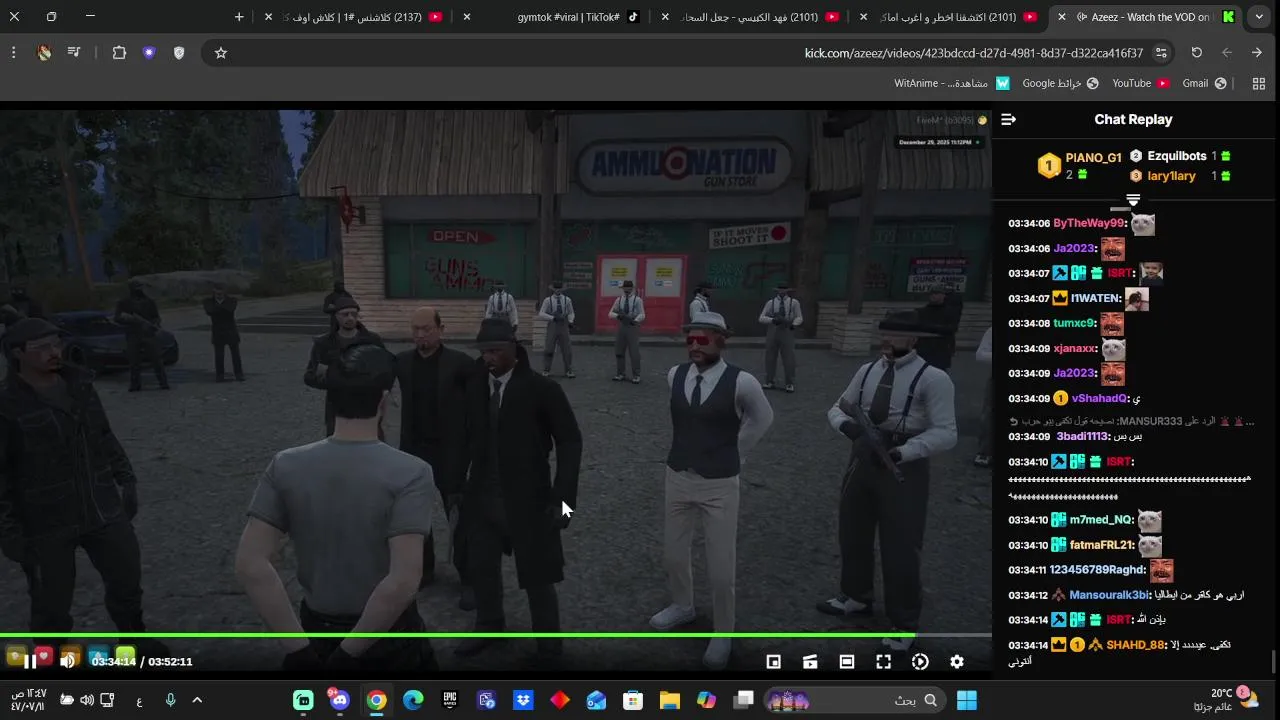
Task: Click ByTheWay99 username in chat
Action: coord(1089,223)
